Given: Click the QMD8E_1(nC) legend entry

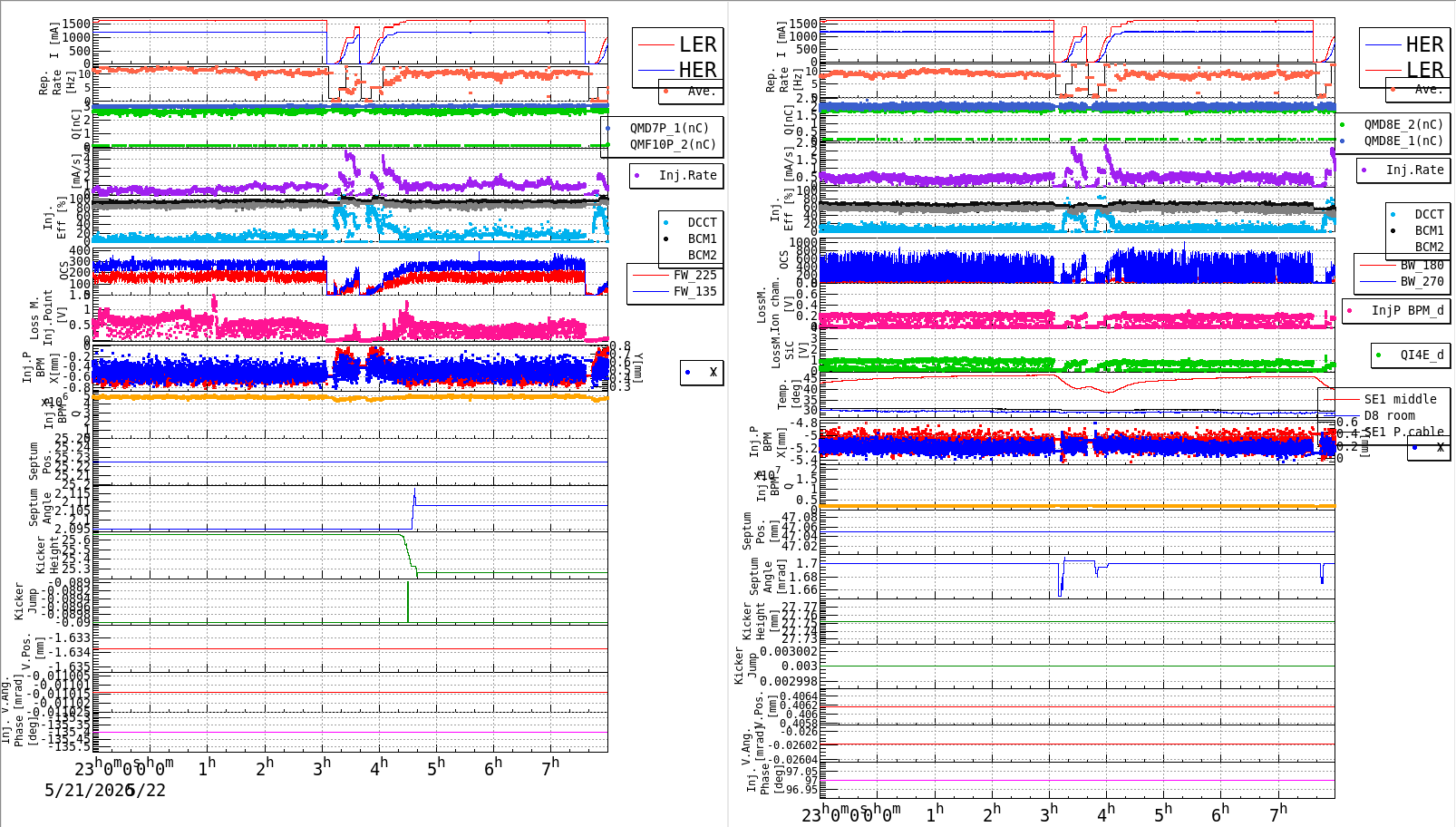Looking at the screenshot, I should pos(1403,141).
